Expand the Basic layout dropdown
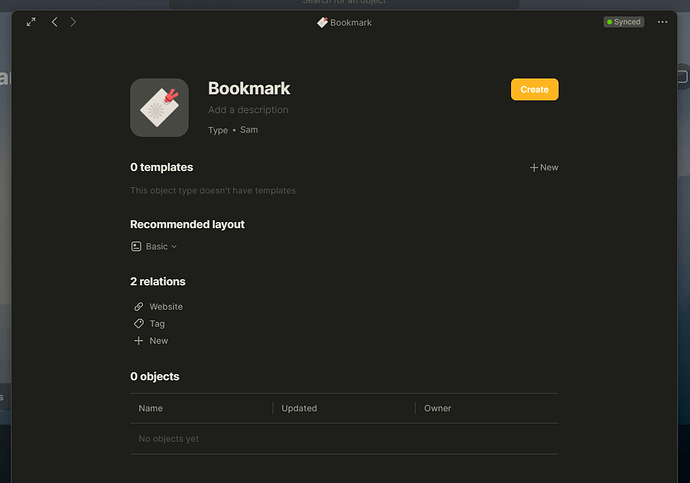The image size is (690, 483). [174, 246]
